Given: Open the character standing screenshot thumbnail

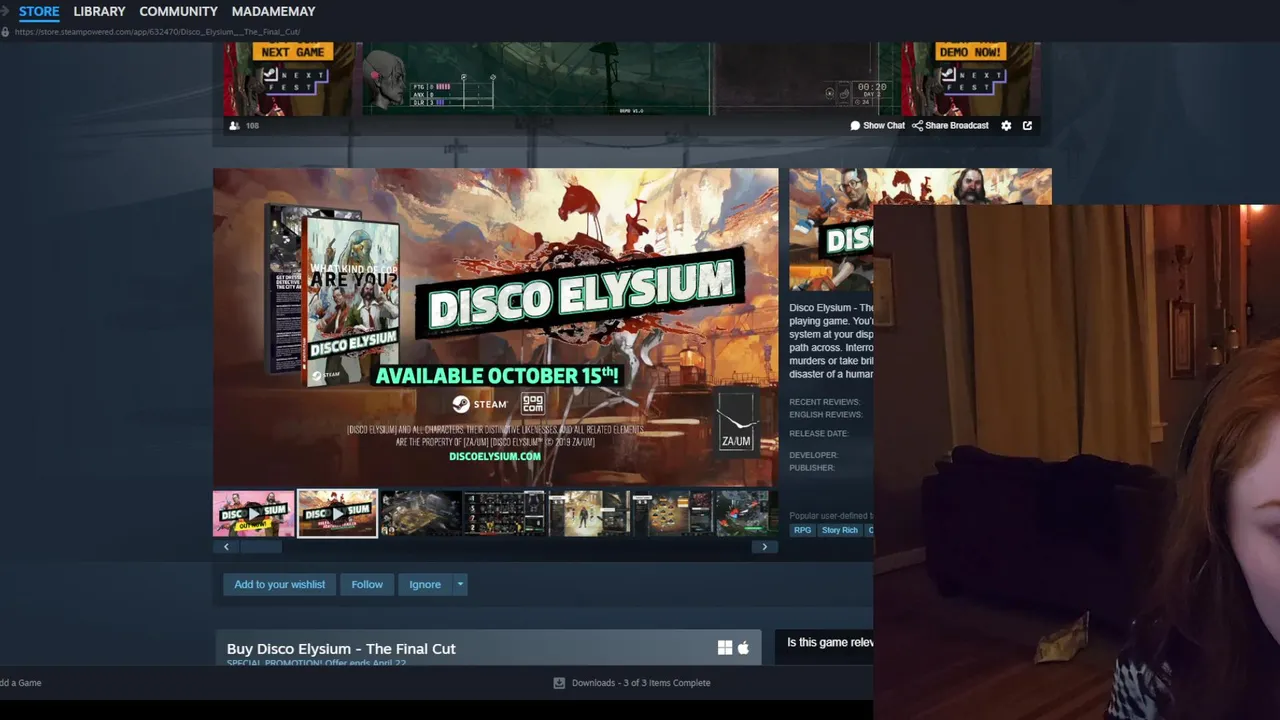Looking at the screenshot, I should pos(589,513).
